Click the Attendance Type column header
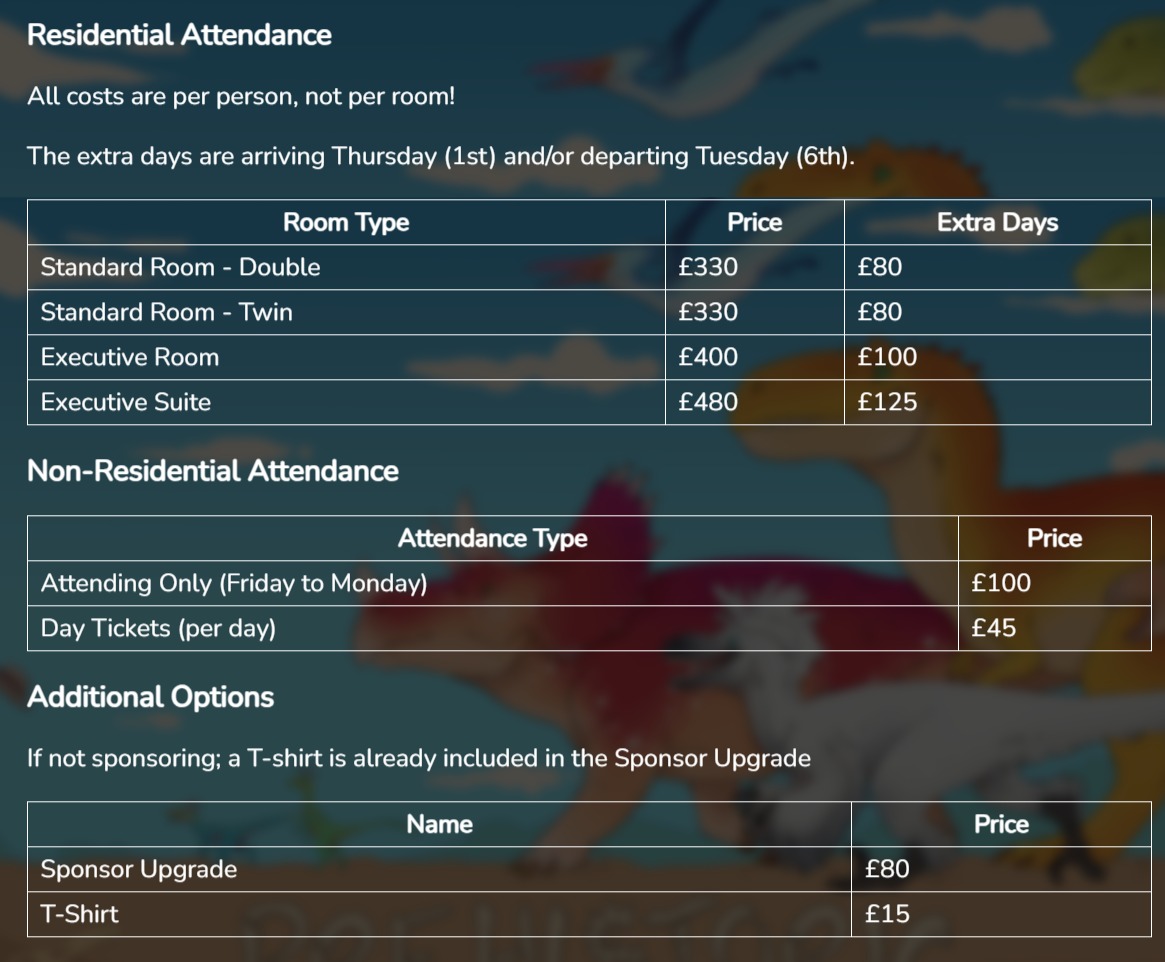Screen dimensions: 1165x962 [x=492, y=538]
